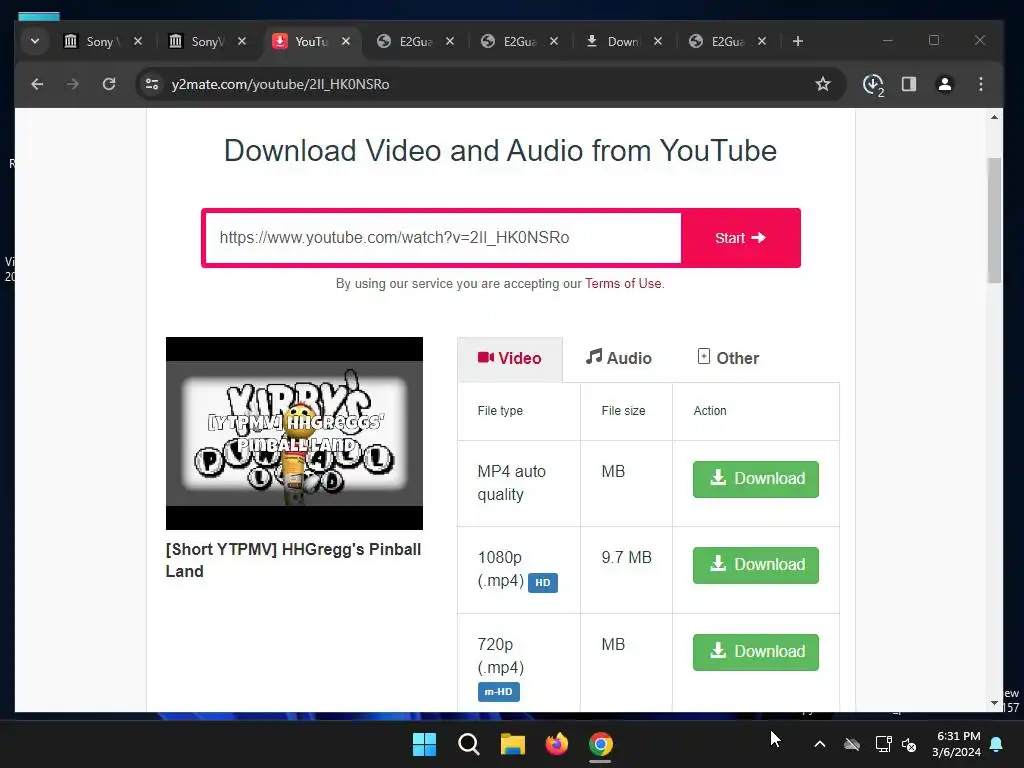Switch to the Audio tab
The width and height of the screenshot is (1024, 768).
click(x=619, y=358)
